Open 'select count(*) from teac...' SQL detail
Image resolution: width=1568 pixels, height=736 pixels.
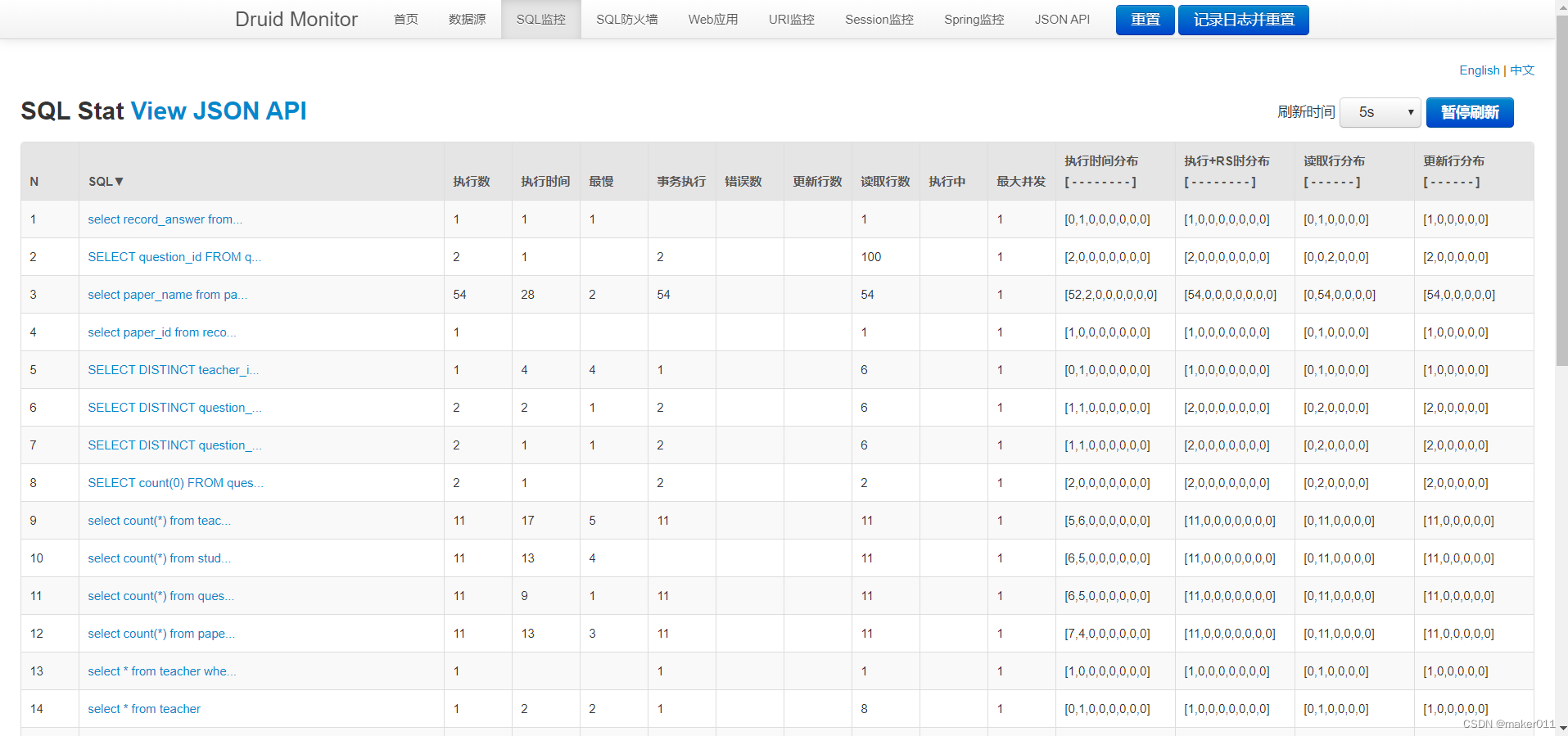(159, 521)
